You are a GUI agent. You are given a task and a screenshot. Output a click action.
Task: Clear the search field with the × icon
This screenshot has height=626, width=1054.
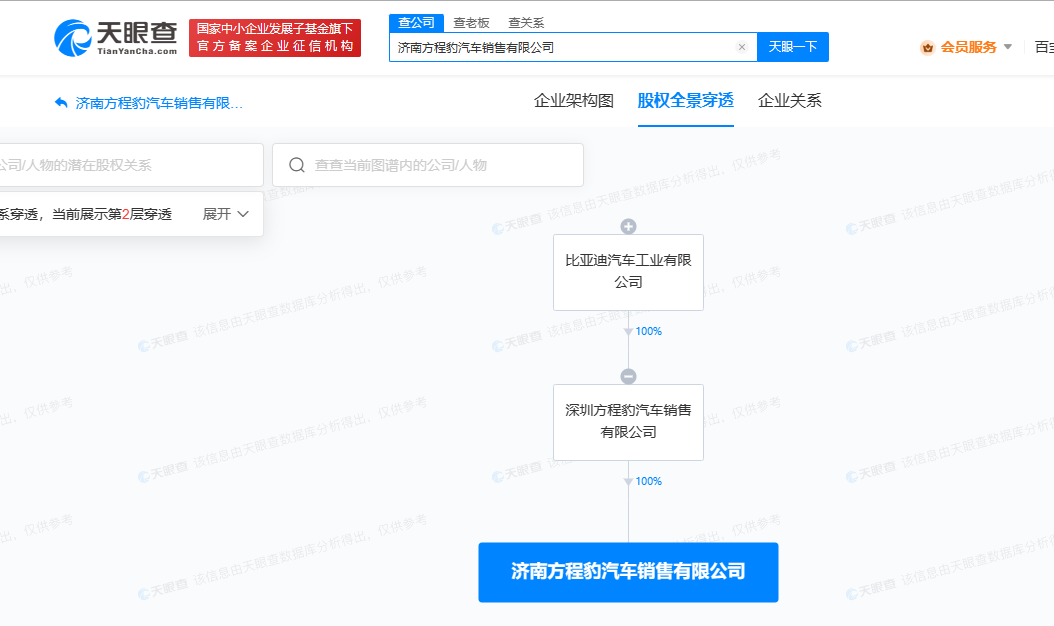pyautogui.click(x=741, y=46)
